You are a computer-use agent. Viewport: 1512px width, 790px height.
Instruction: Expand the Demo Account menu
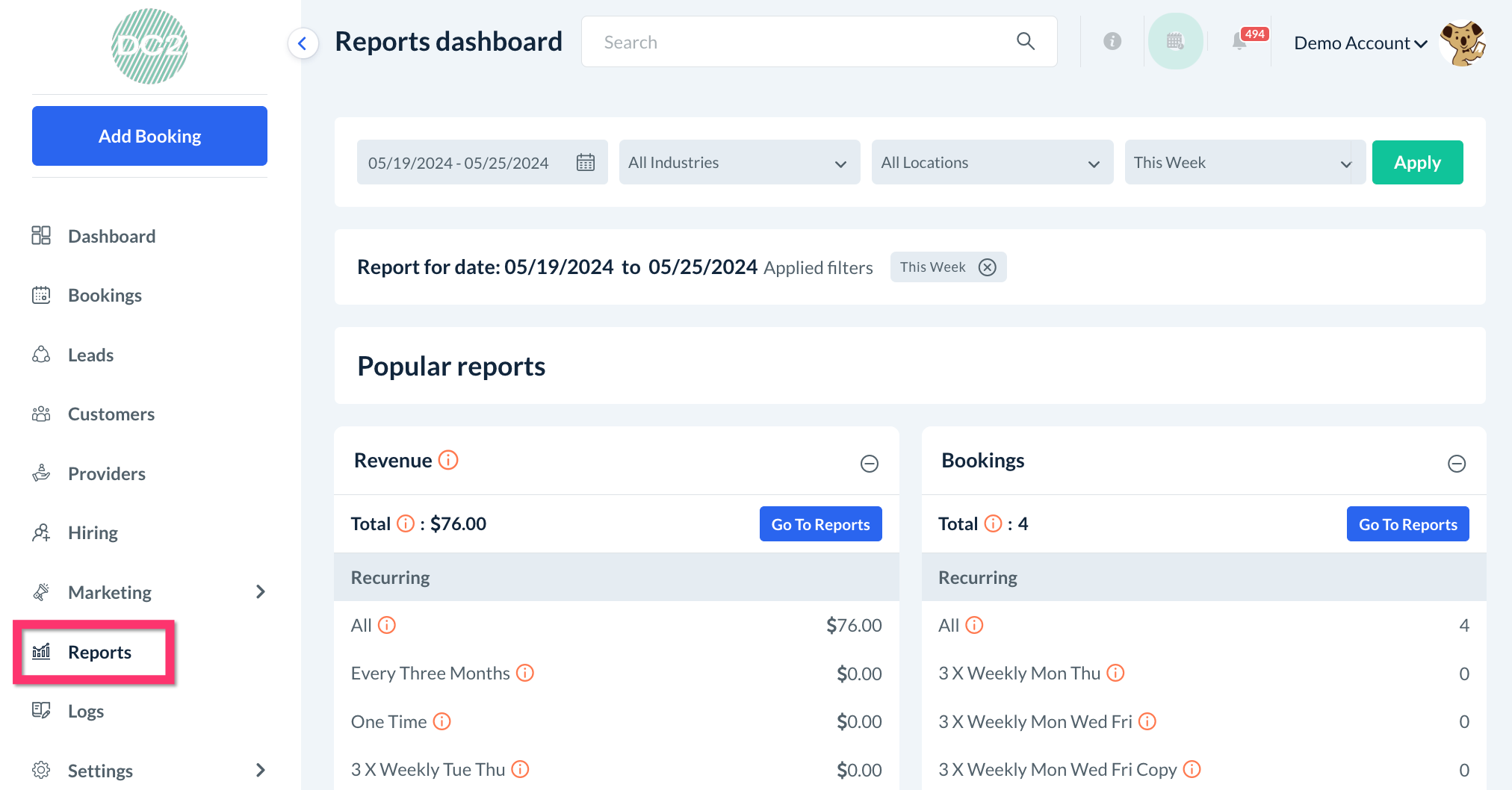tap(1360, 43)
